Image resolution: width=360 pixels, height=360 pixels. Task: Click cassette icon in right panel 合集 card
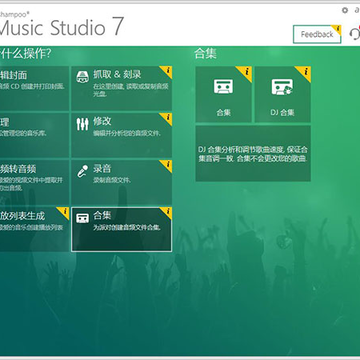223,86
